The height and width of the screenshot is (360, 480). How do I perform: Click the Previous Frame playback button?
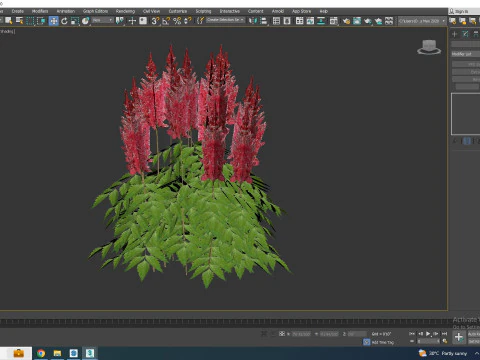coord(420,334)
